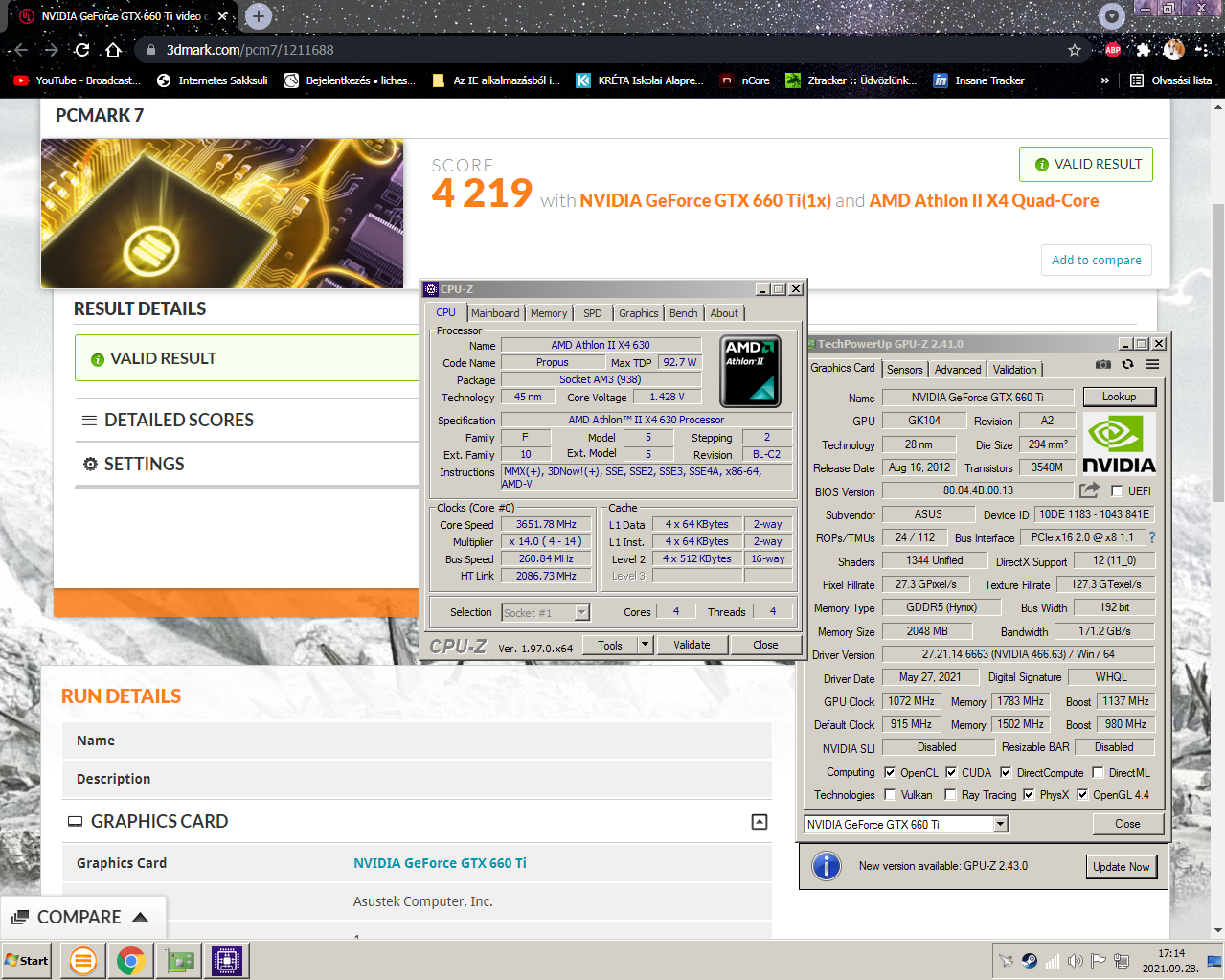Open CPU-Z taskbar icon
This screenshot has width=1225, height=980.
coord(227,961)
